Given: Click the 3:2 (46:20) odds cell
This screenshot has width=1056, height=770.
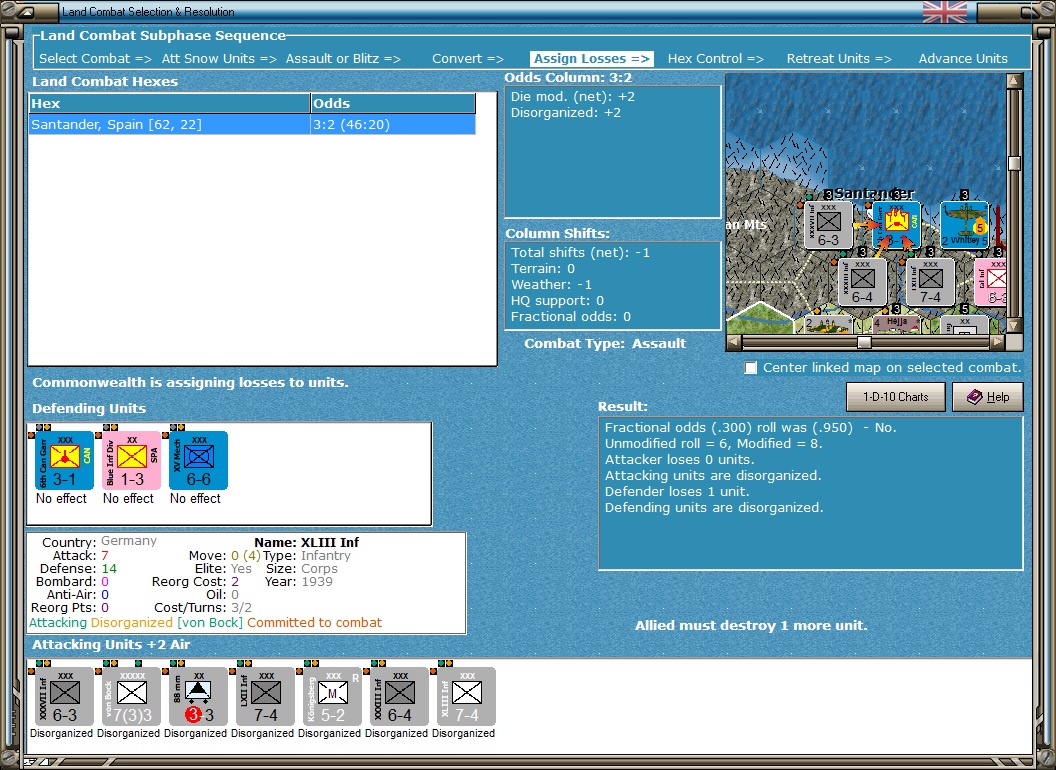Looking at the screenshot, I should (x=393, y=125).
